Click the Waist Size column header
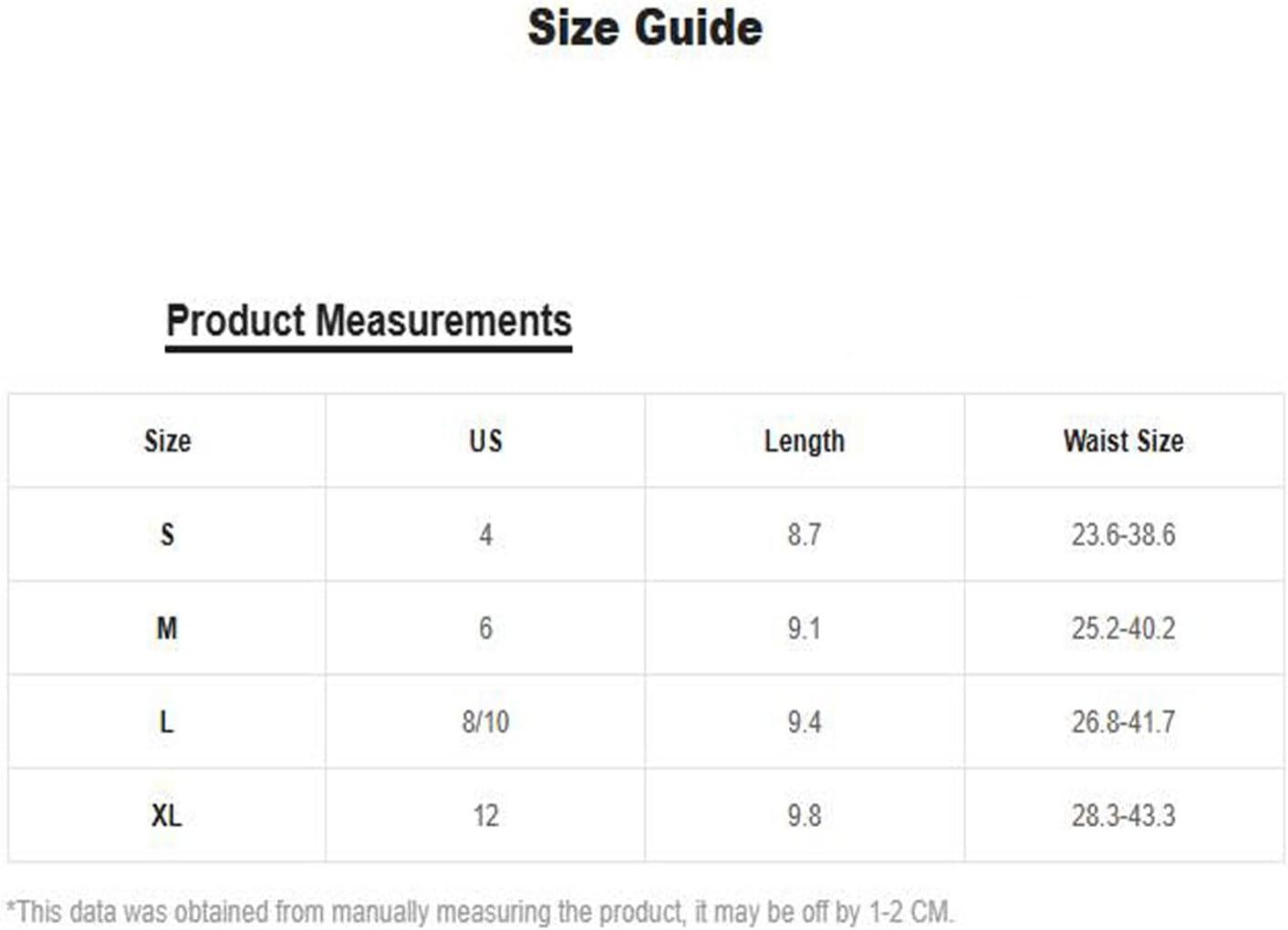This screenshot has width=1288, height=930. coord(1123,441)
